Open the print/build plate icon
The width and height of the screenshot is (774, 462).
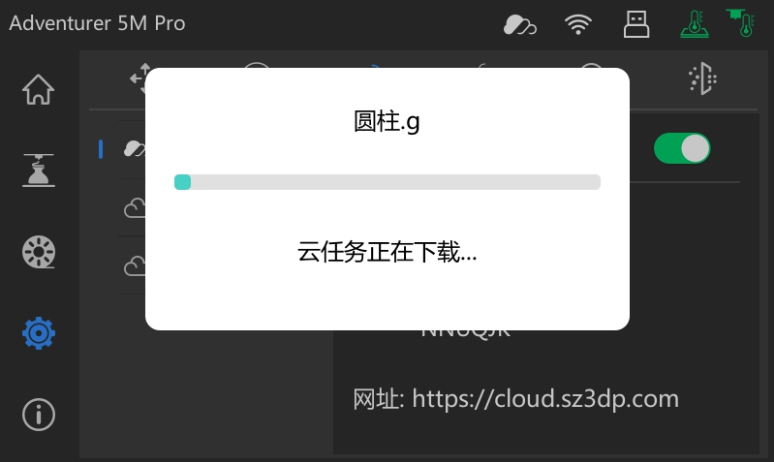click(39, 170)
